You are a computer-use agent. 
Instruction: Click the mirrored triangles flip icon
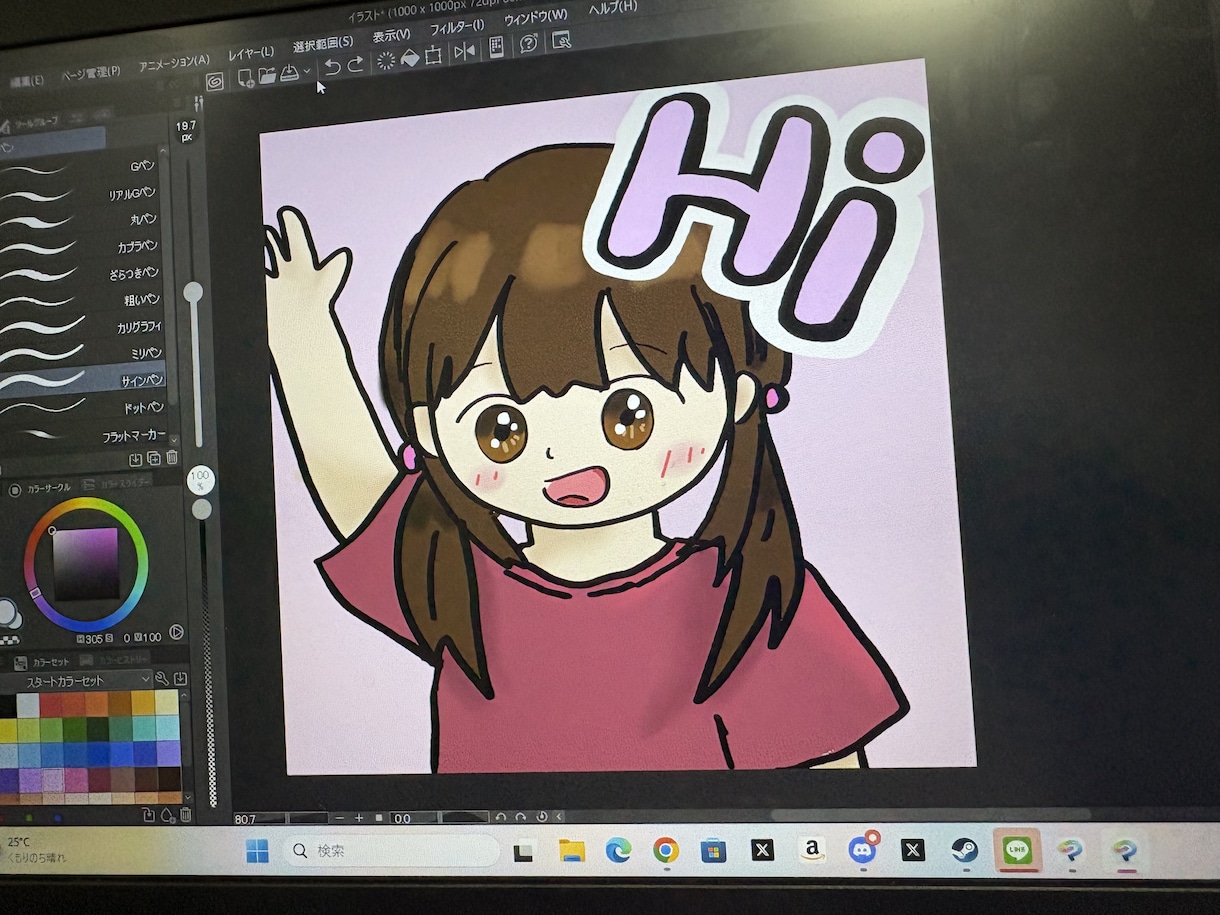point(464,51)
